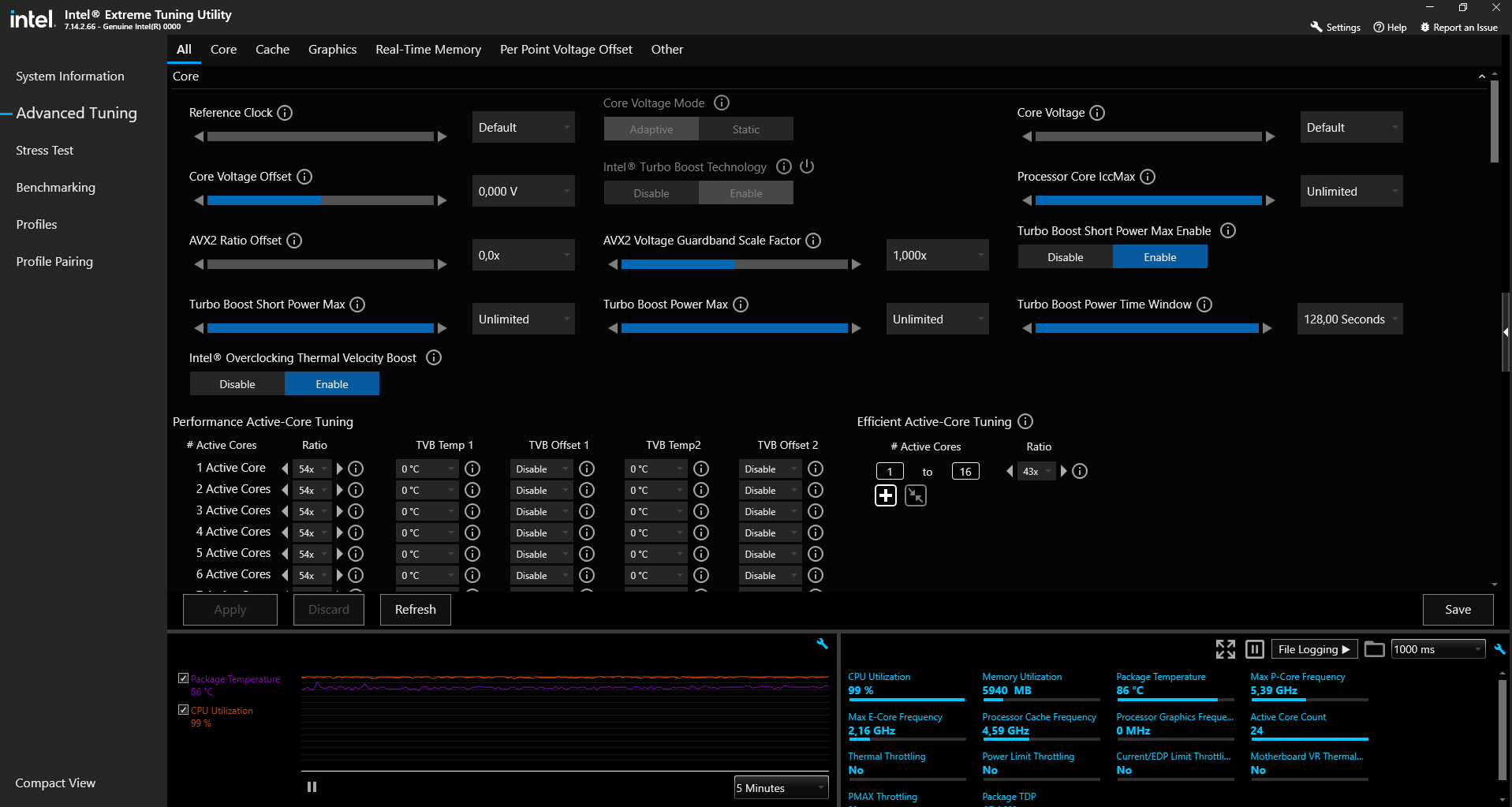Open Profile Pairing page
1512x807 pixels.
pos(54,261)
